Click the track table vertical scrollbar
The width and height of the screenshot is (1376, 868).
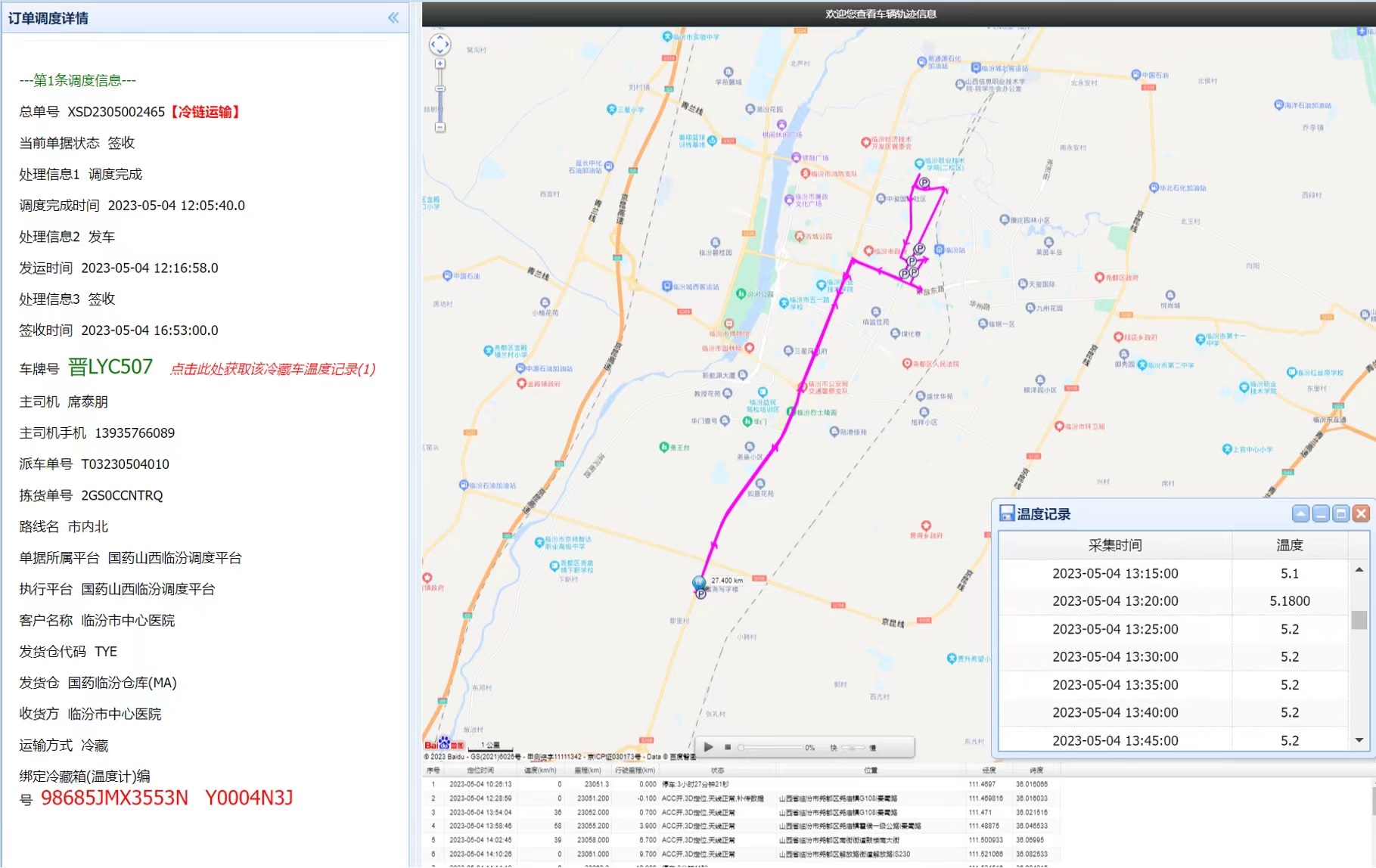coord(1372,801)
